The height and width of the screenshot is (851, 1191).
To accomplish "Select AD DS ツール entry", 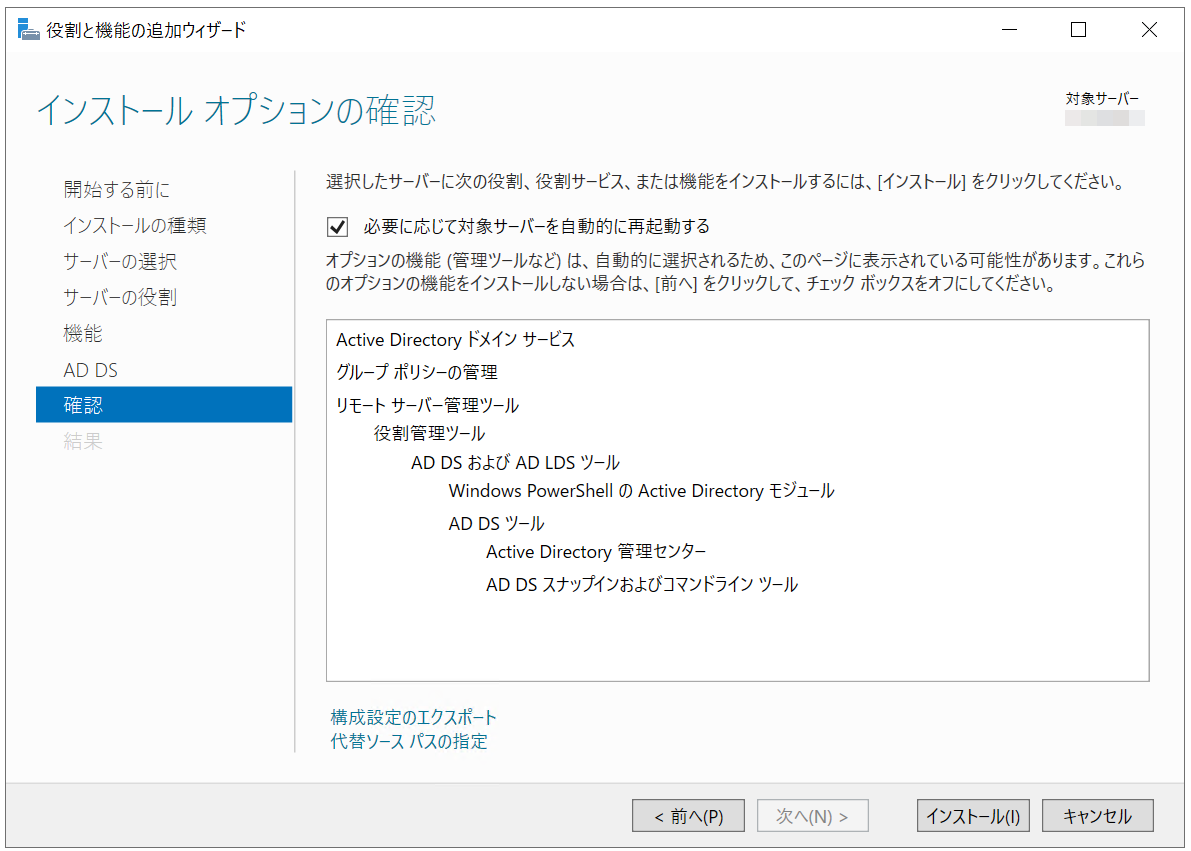I will point(496,524).
